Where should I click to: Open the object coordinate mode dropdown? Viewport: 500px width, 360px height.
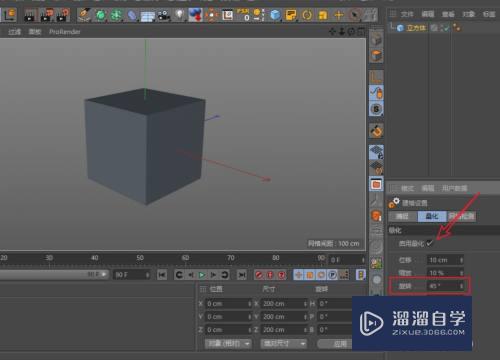[228, 343]
